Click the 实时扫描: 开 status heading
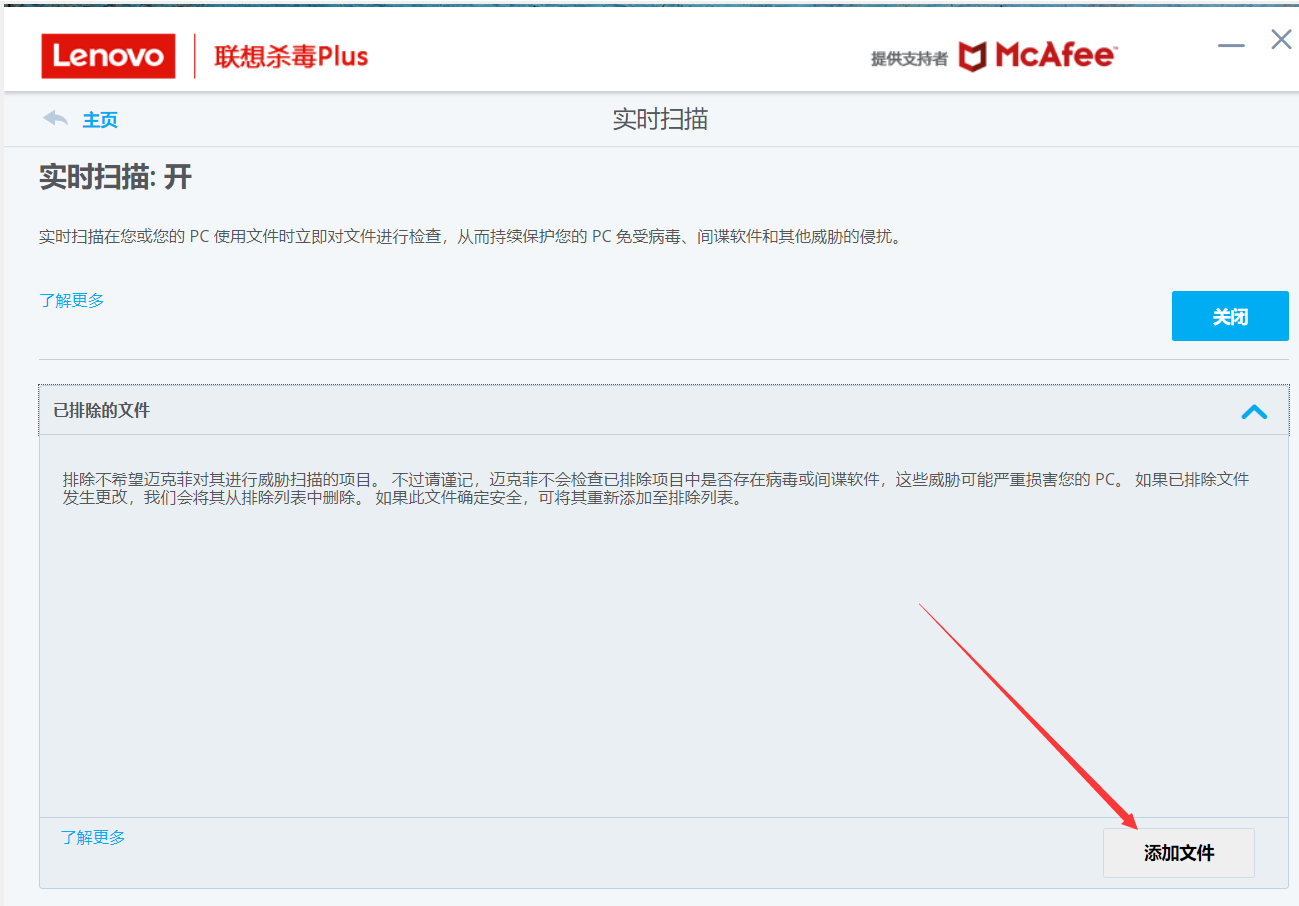This screenshot has height=906, width=1299. [115, 178]
